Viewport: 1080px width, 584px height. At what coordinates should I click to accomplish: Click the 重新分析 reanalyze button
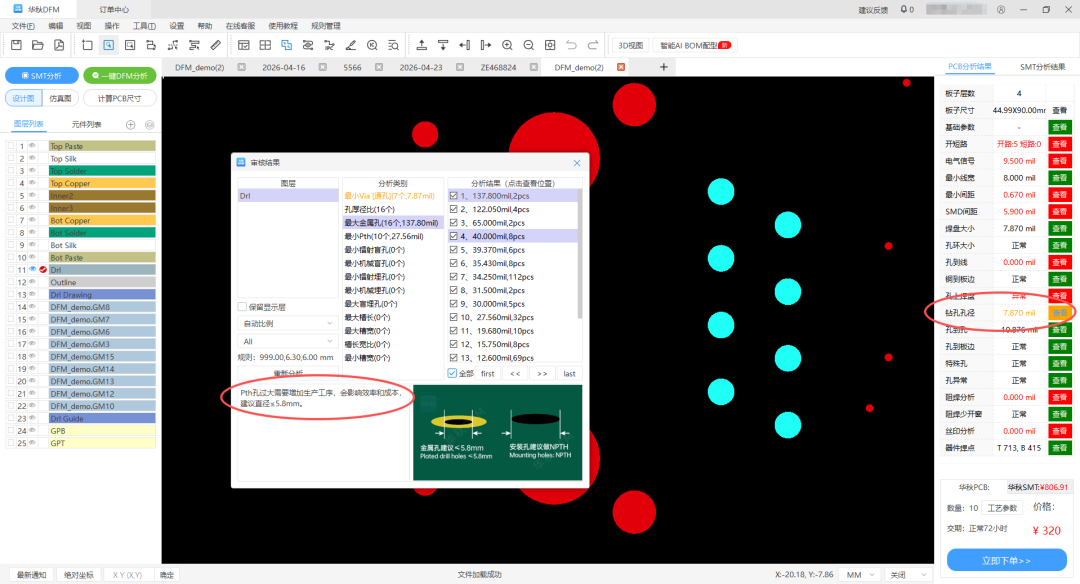click(x=287, y=371)
